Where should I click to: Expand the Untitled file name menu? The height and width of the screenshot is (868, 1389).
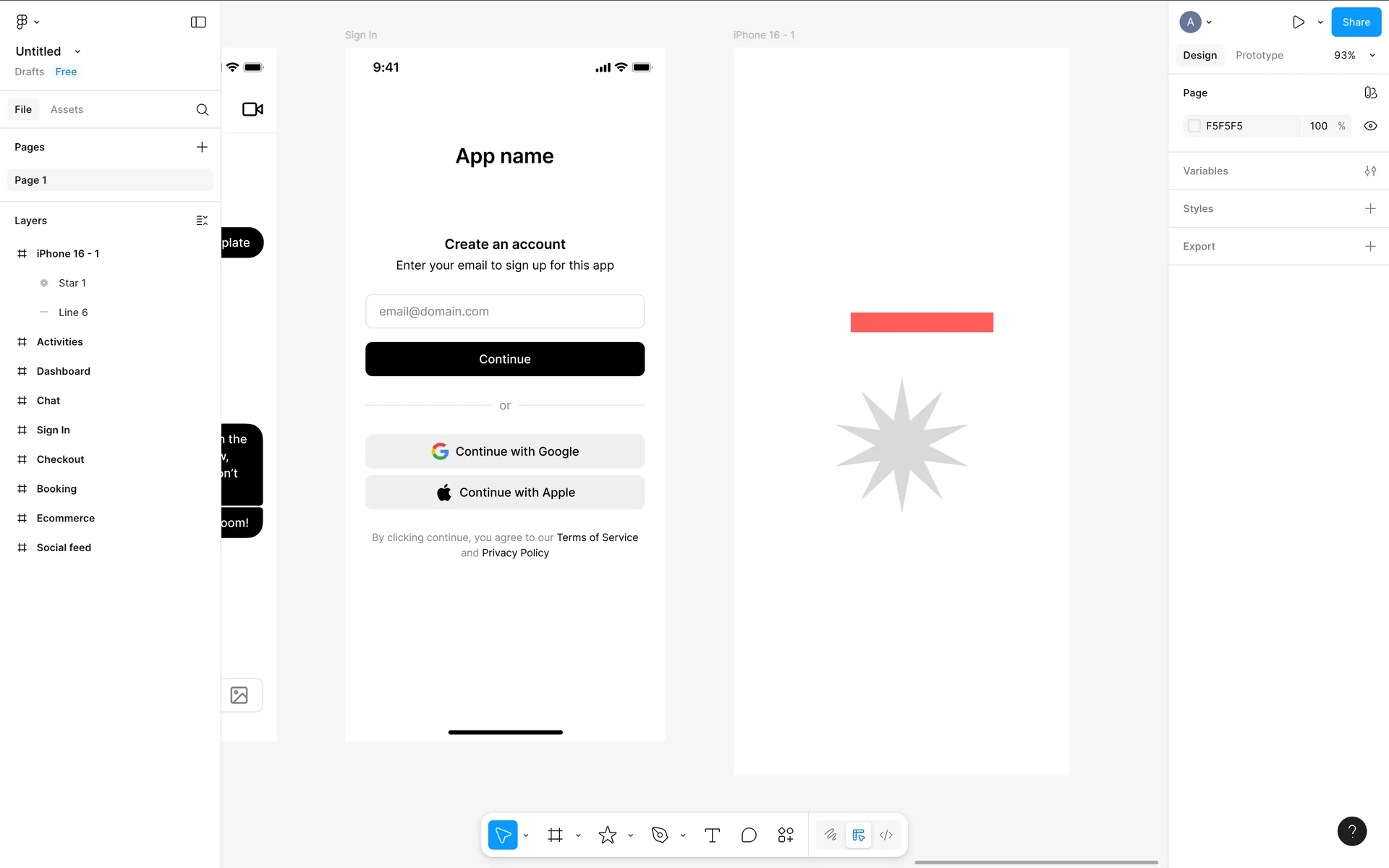[77, 51]
